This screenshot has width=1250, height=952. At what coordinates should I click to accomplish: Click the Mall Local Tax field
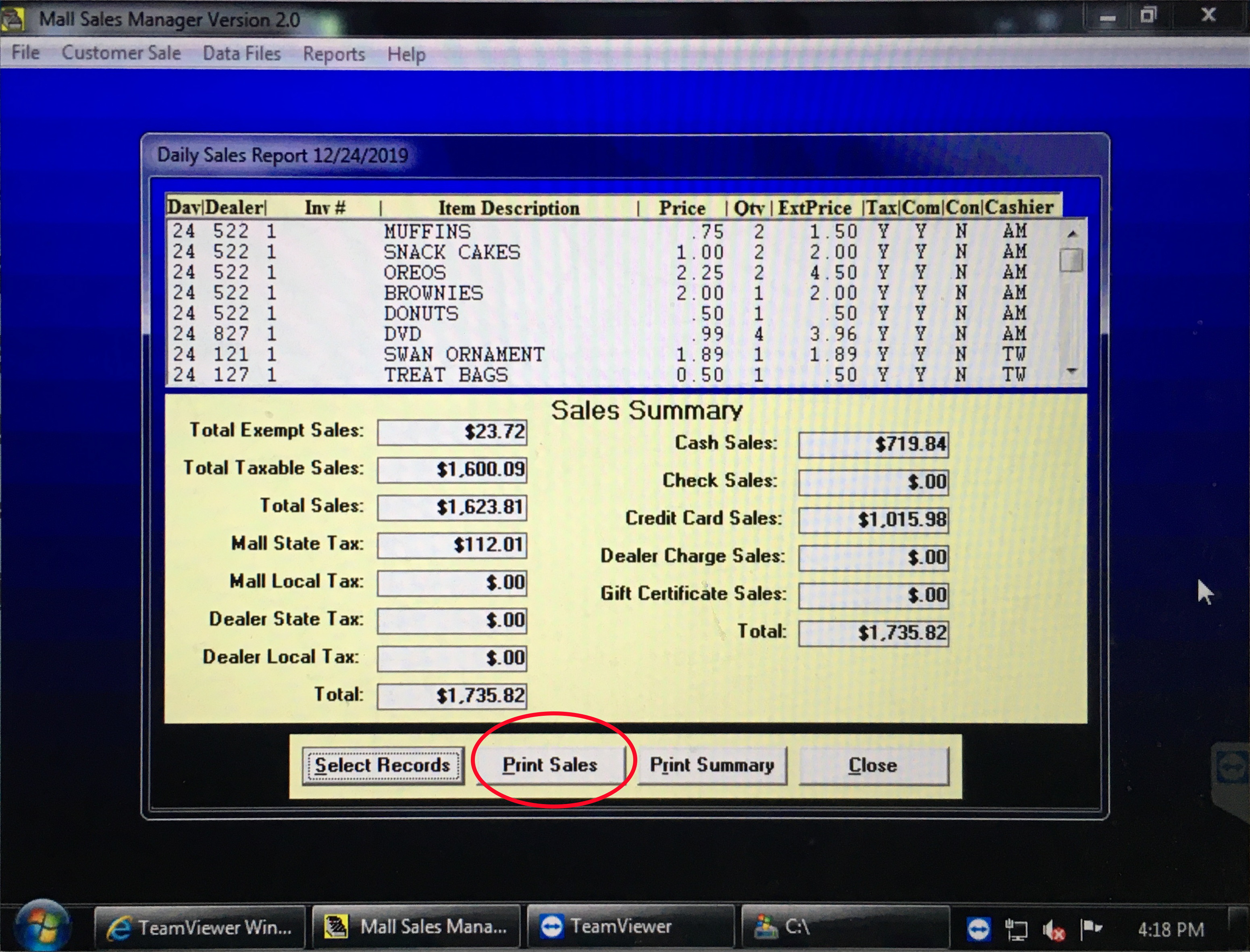click(452, 583)
